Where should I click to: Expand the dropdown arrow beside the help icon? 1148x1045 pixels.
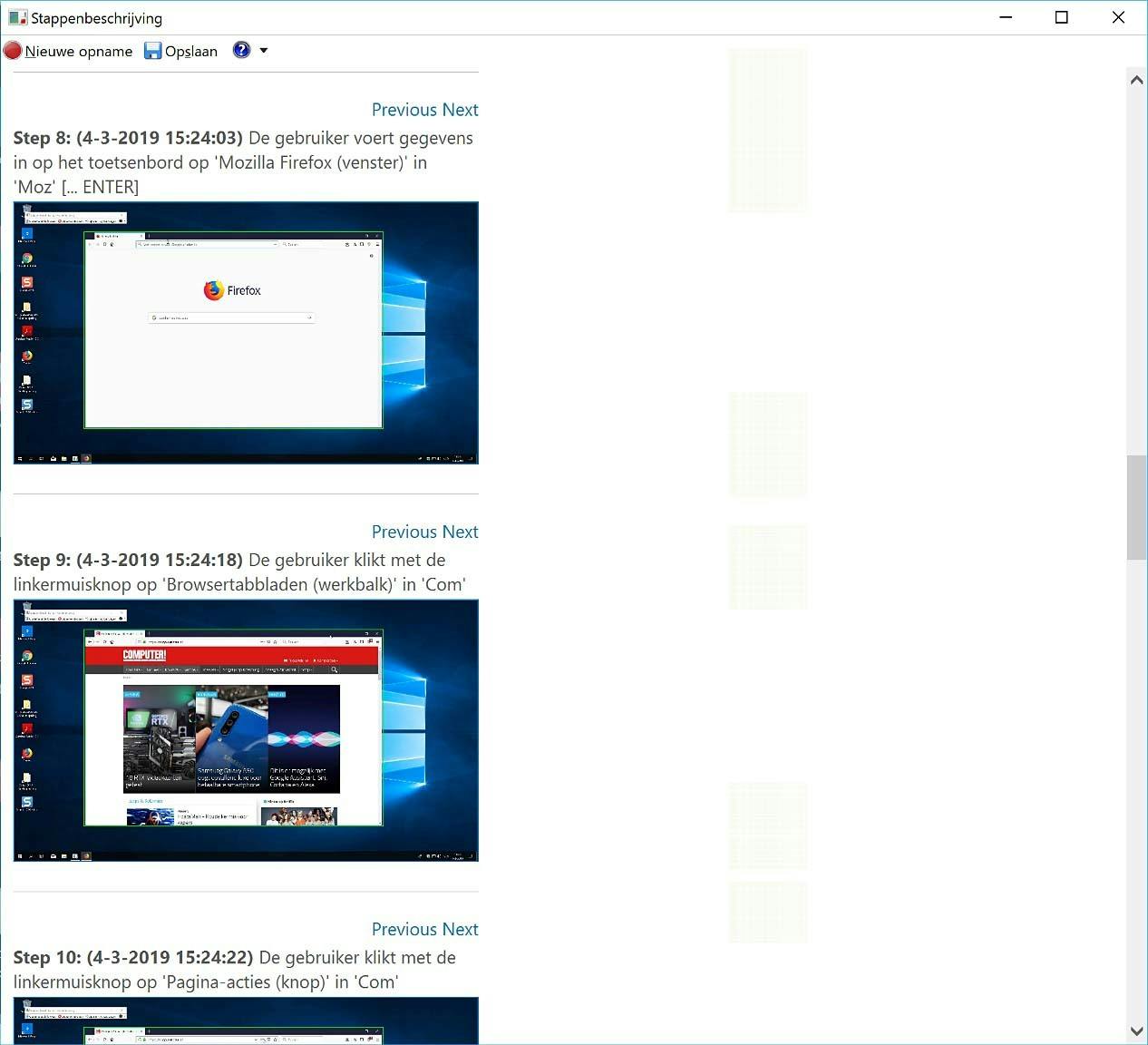pos(264,51)
